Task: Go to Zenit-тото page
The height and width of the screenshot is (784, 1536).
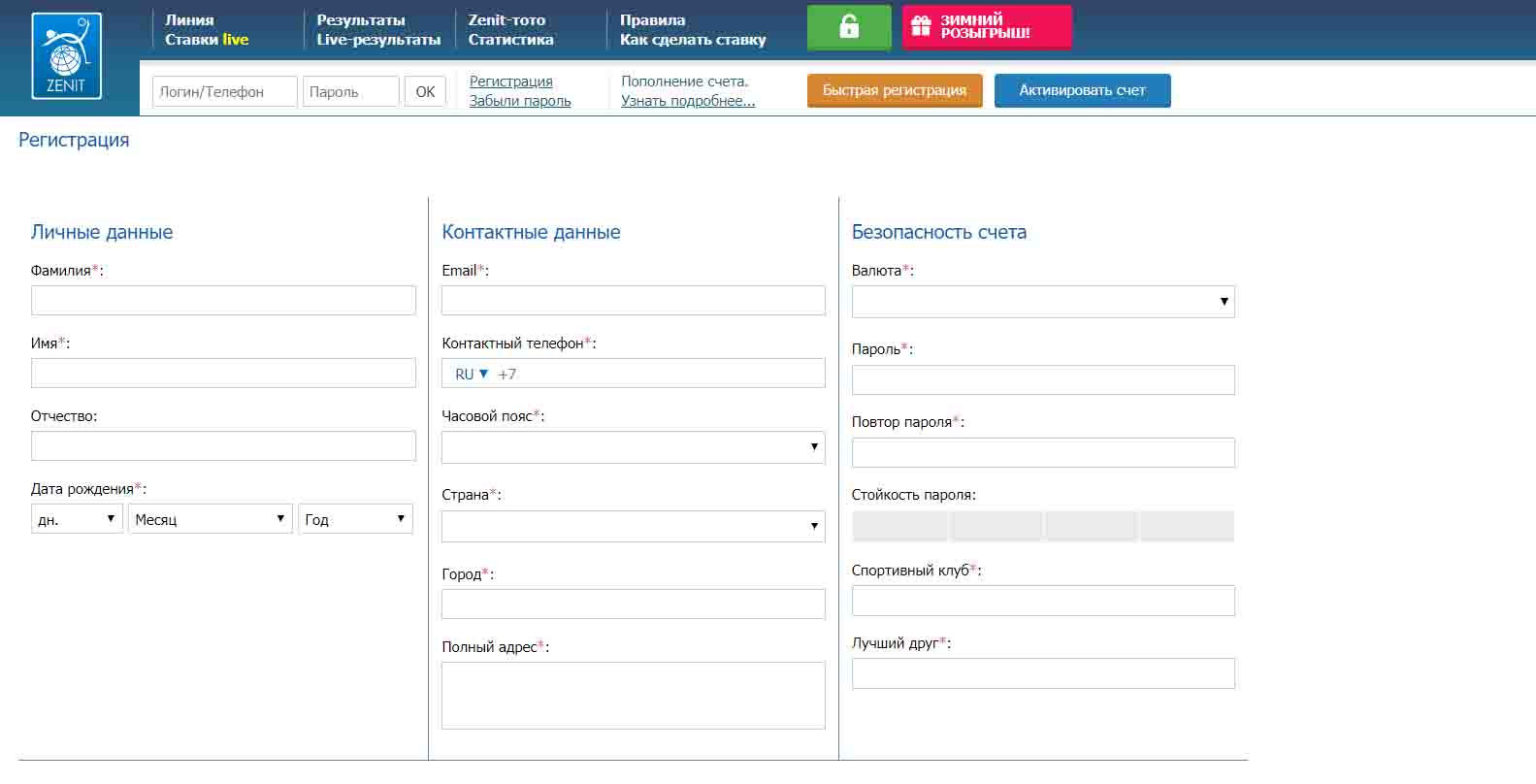Action: (x=507, y=19)
